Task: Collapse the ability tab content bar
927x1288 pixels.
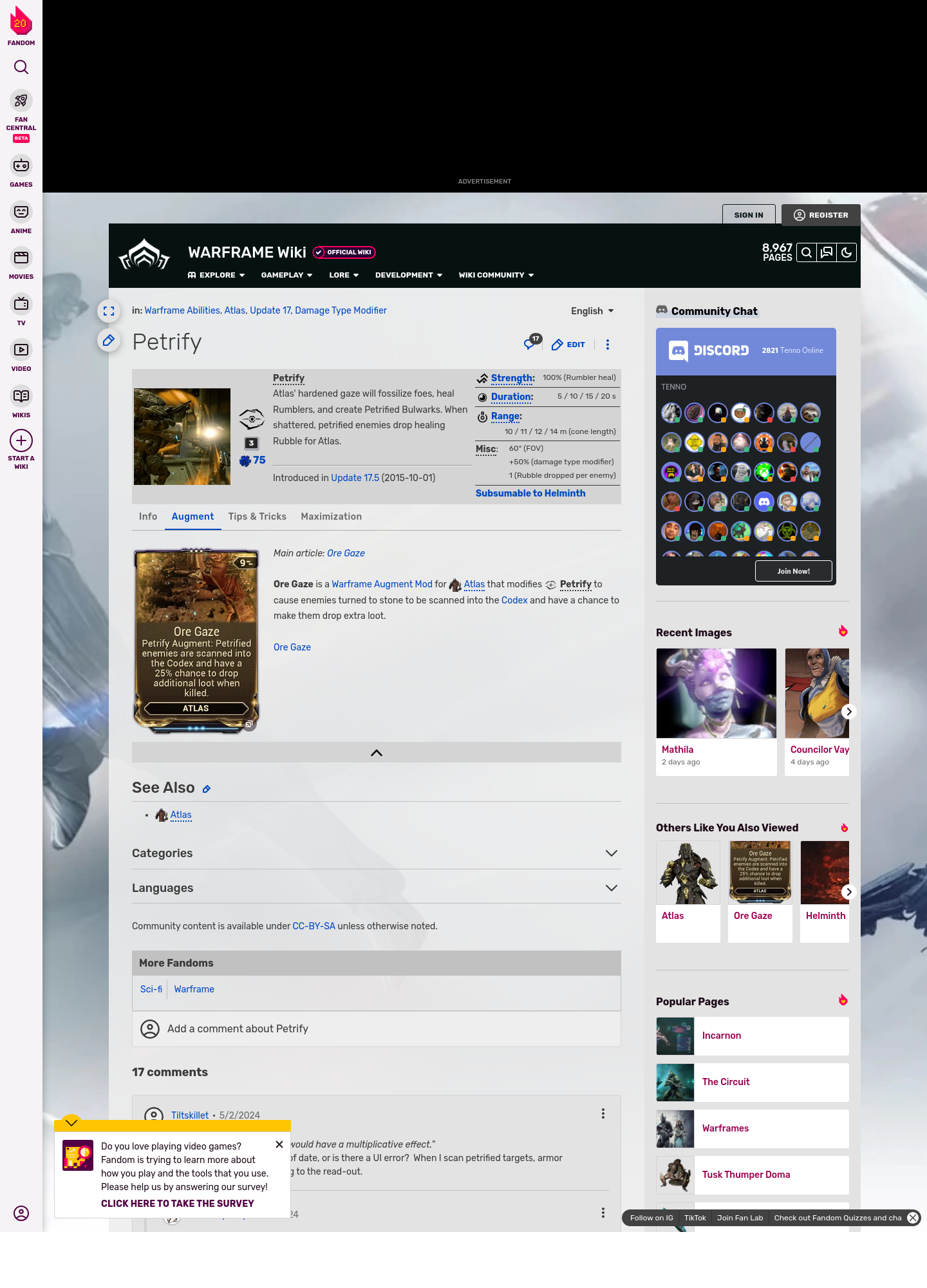Action: pos(377,753)
